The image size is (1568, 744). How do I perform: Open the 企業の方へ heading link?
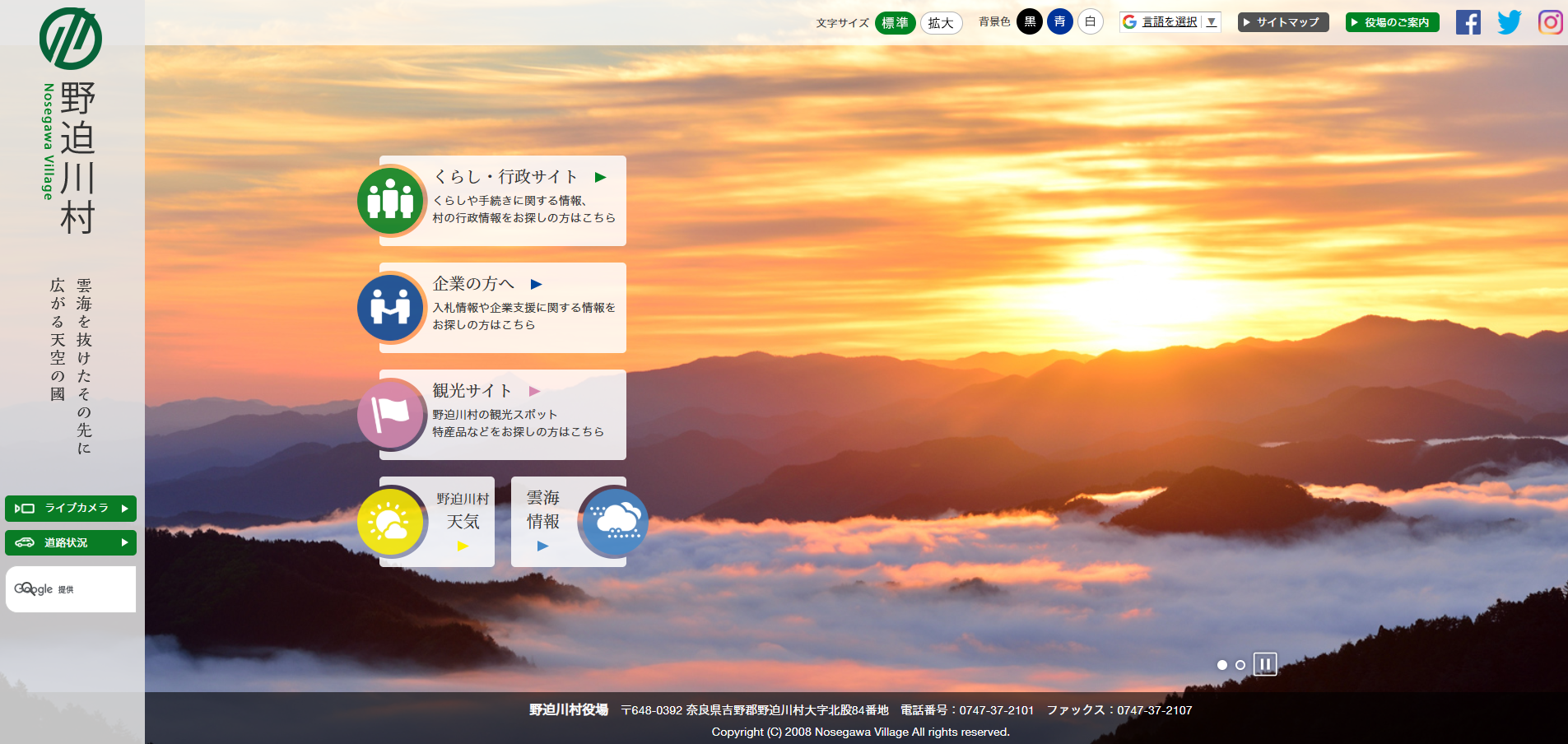(473, 284)
